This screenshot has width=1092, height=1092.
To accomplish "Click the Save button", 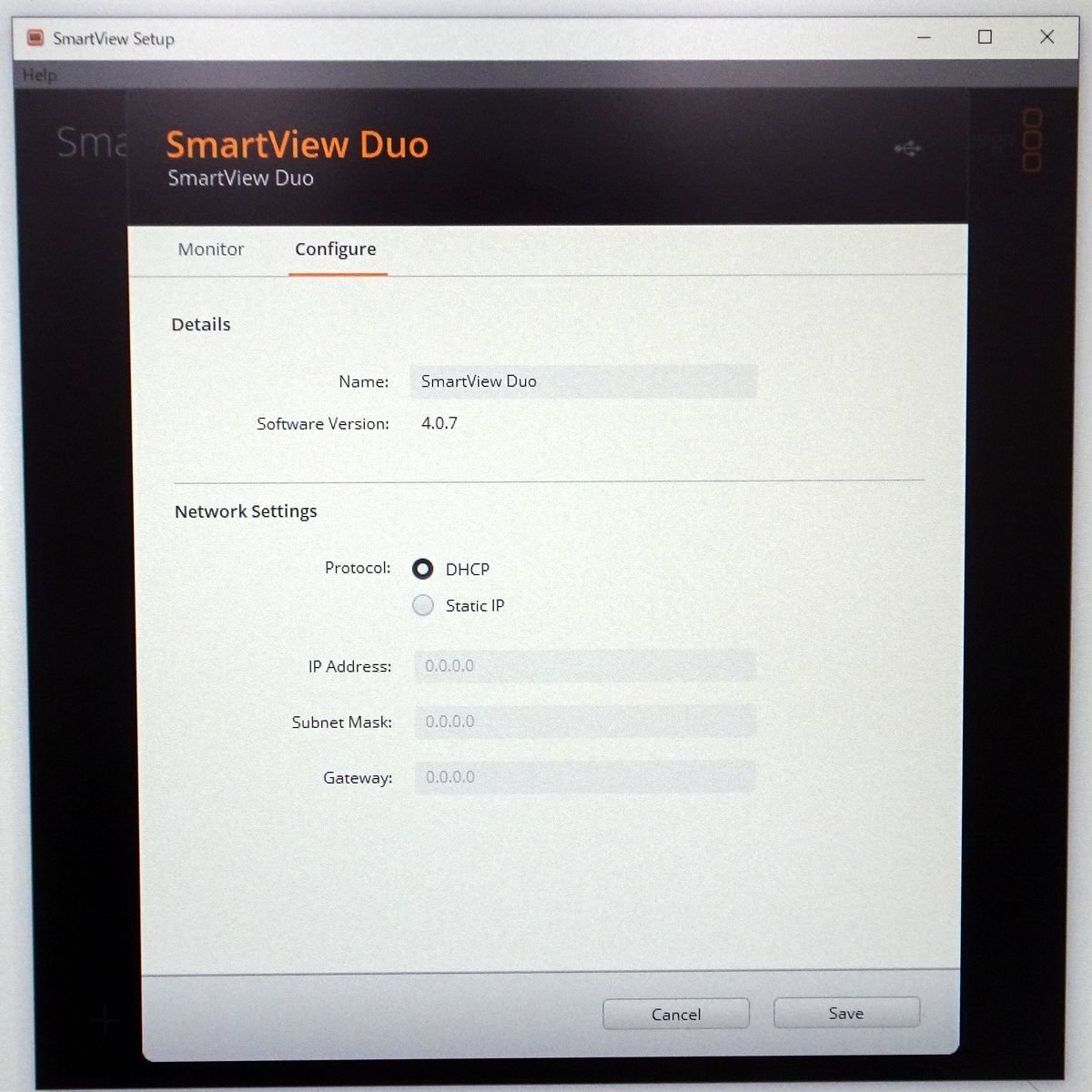I will [x=846, y=1013].
